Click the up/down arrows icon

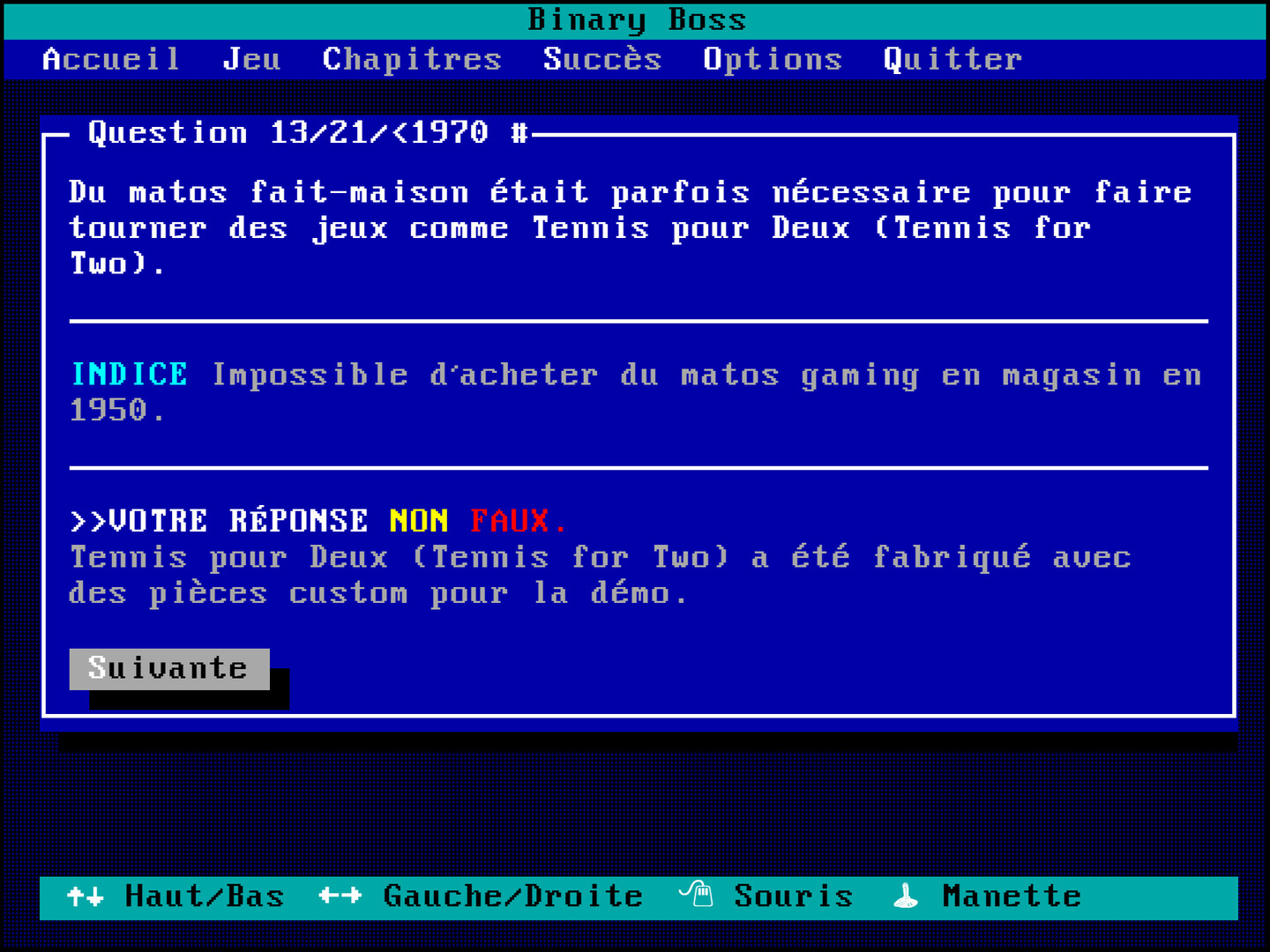(x=86, y=896)
